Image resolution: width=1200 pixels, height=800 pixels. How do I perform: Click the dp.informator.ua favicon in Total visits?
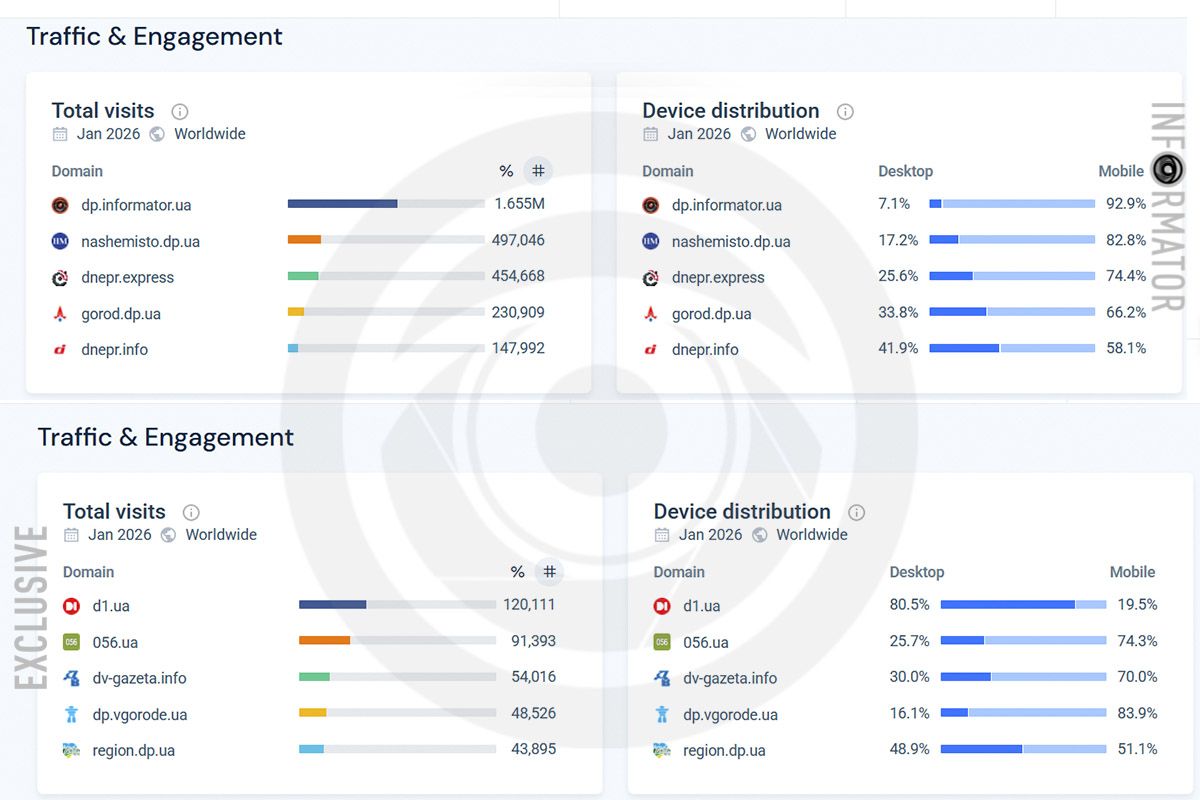tap(60, 205)
